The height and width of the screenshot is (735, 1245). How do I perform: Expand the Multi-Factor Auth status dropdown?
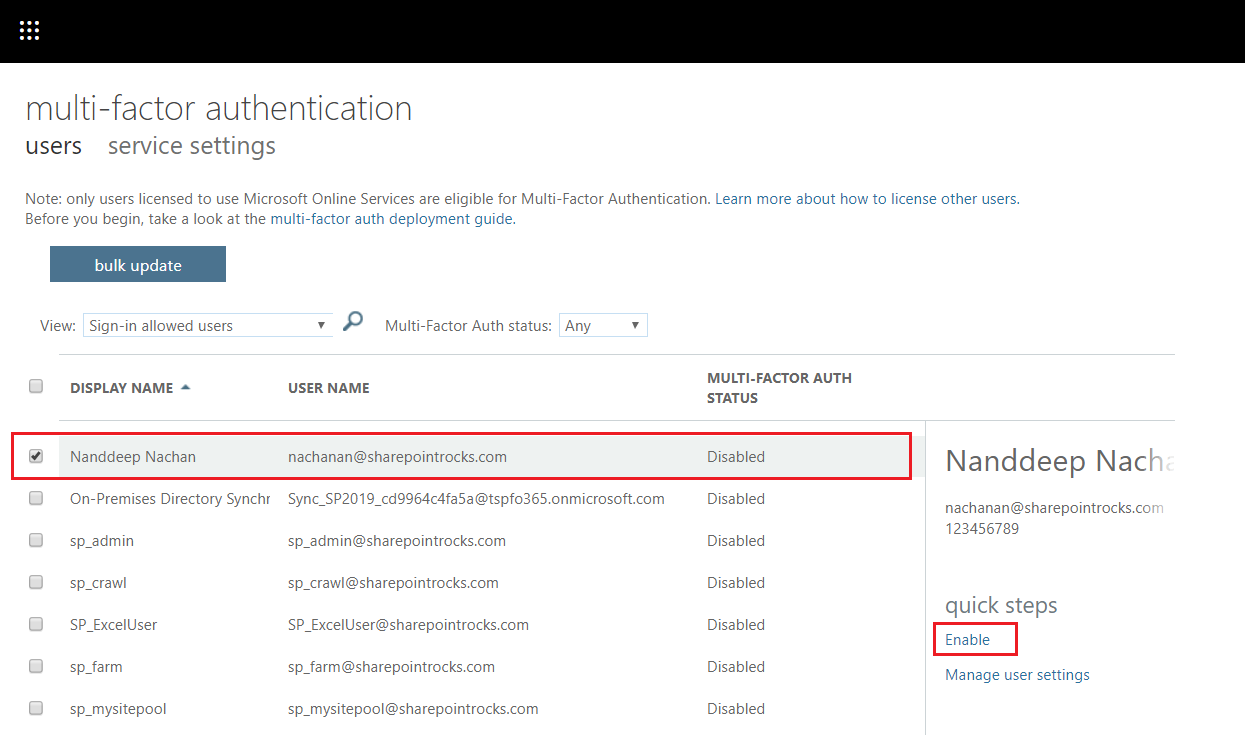pyautogui.click(x=603, y=326)
